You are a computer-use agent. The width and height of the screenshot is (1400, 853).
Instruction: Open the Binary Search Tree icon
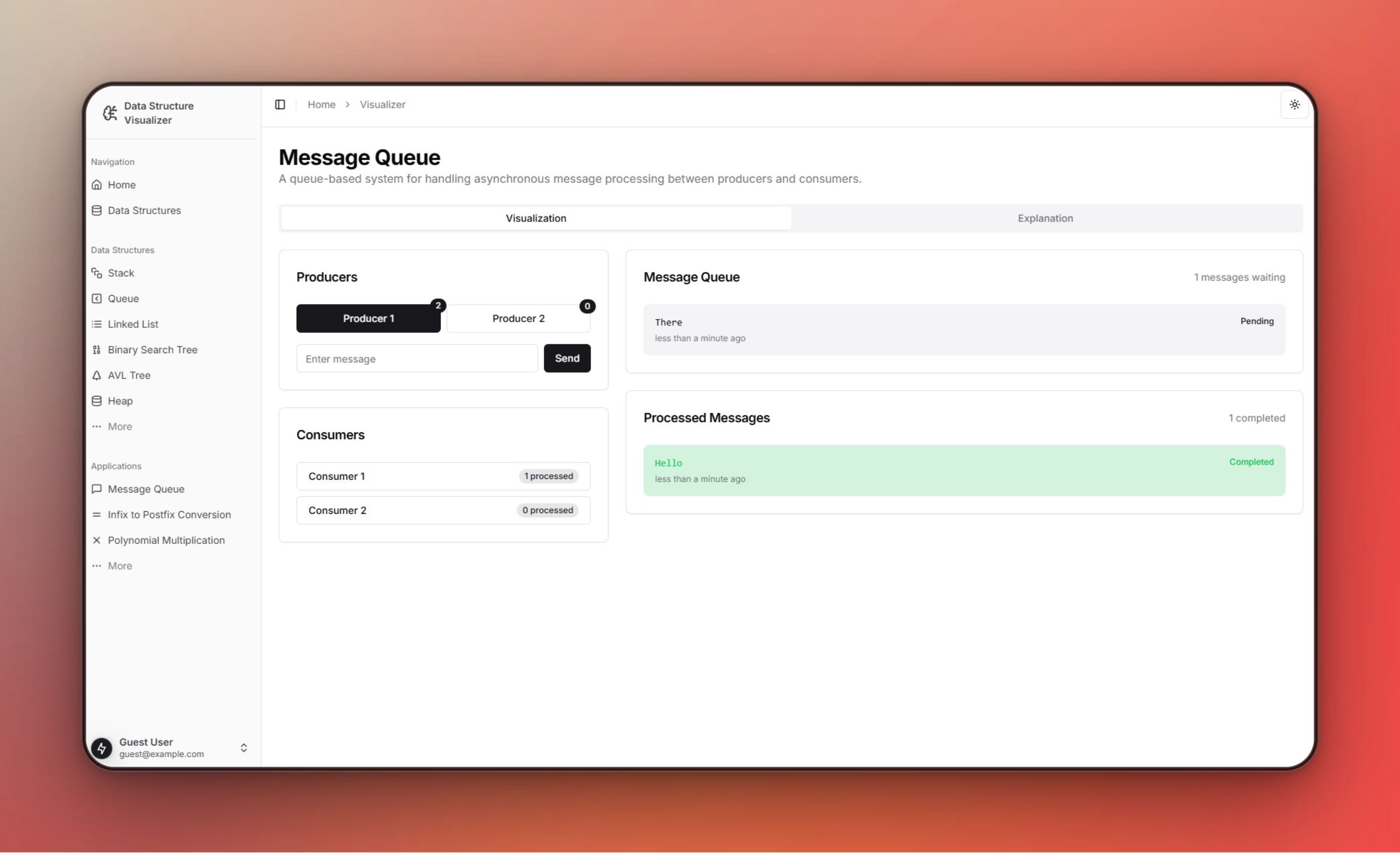click(97, 350)
